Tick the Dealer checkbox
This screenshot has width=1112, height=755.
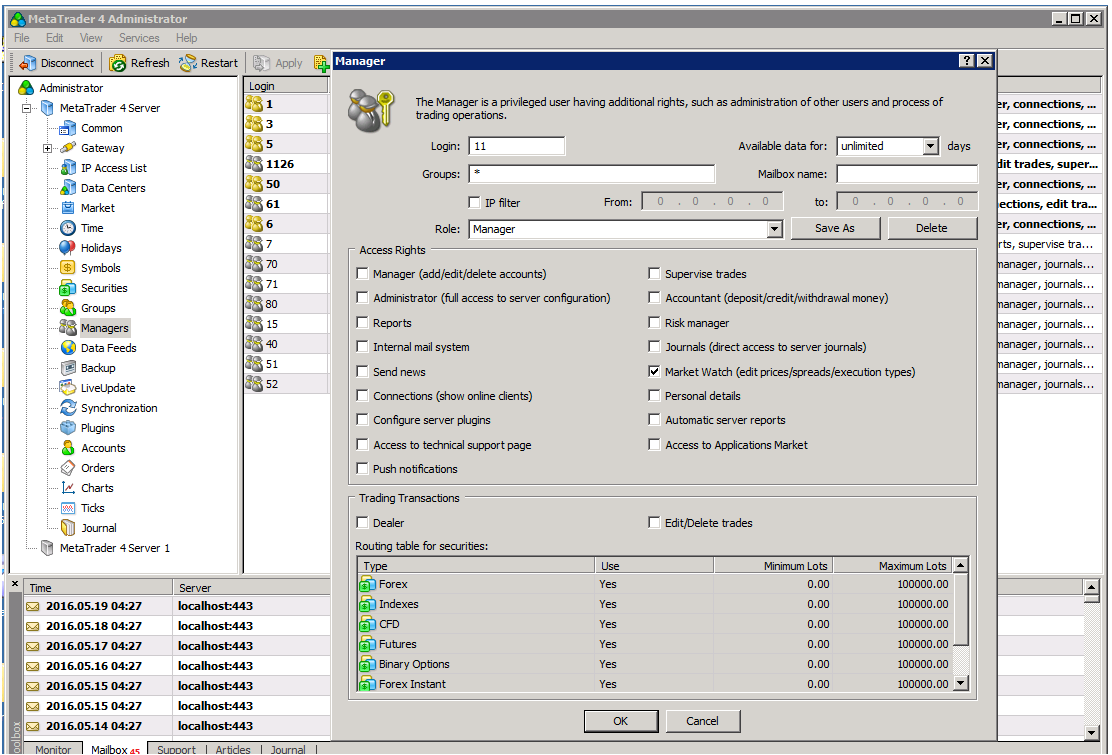point(363,523)
